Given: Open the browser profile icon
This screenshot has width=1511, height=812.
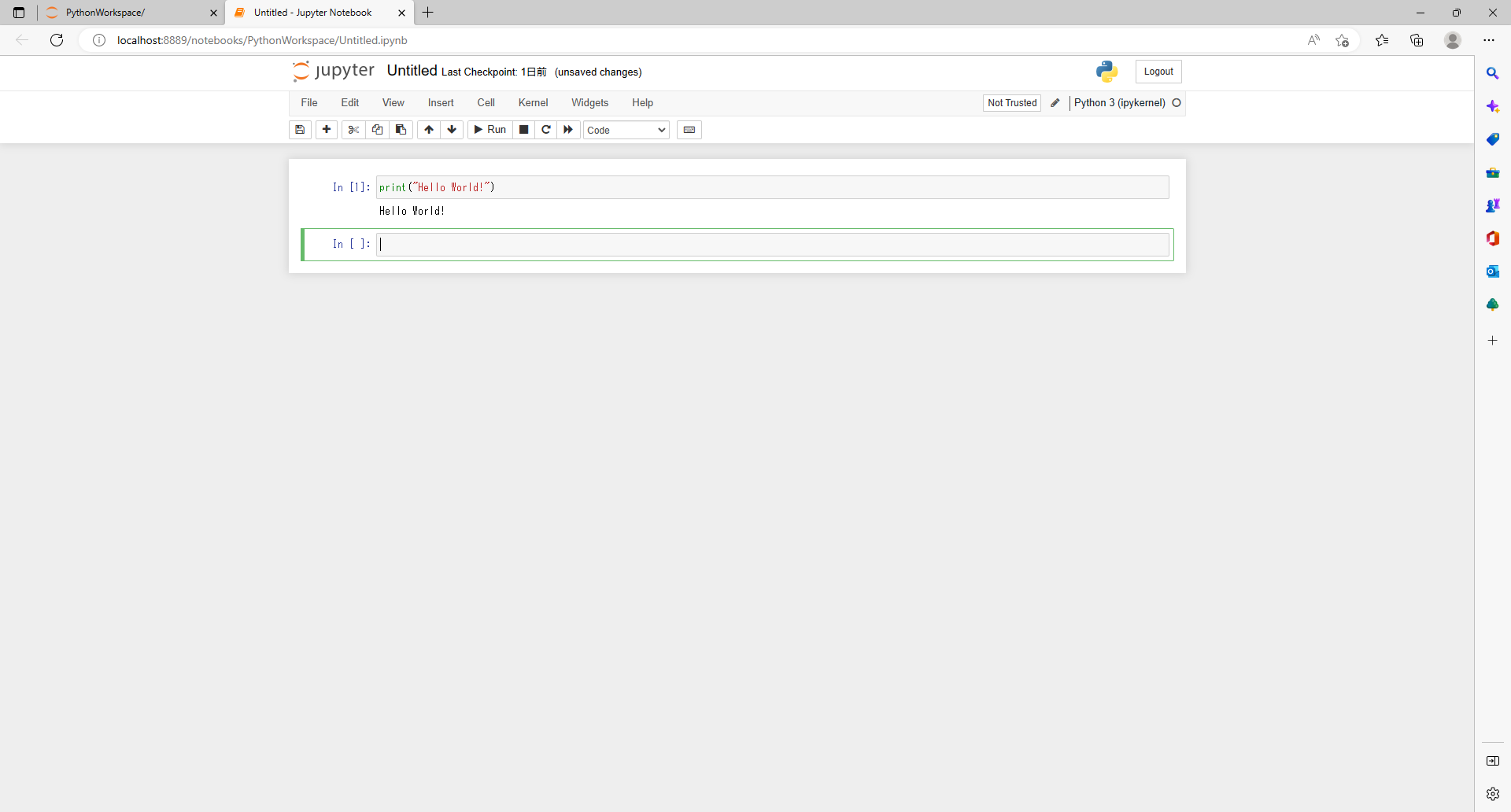Looking at the screenshot, I should coord(1453,40).
